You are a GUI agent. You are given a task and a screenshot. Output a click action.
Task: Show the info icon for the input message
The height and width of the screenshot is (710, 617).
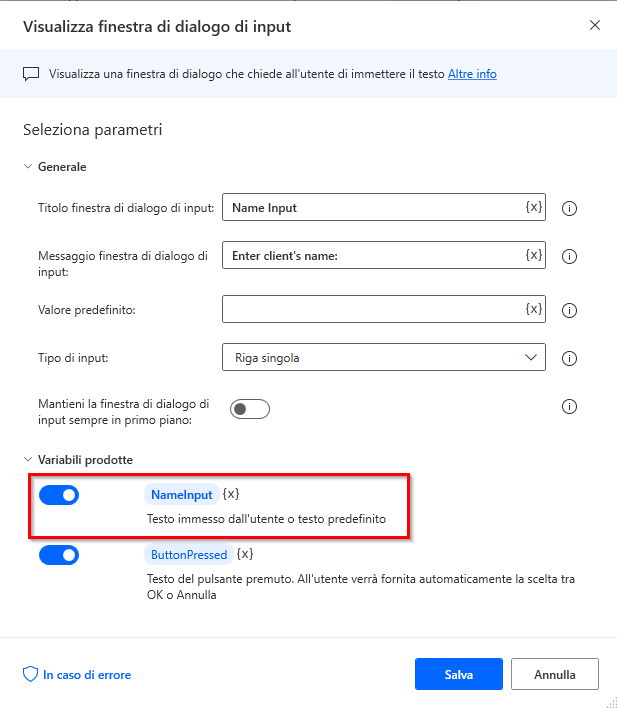(570, 256)
